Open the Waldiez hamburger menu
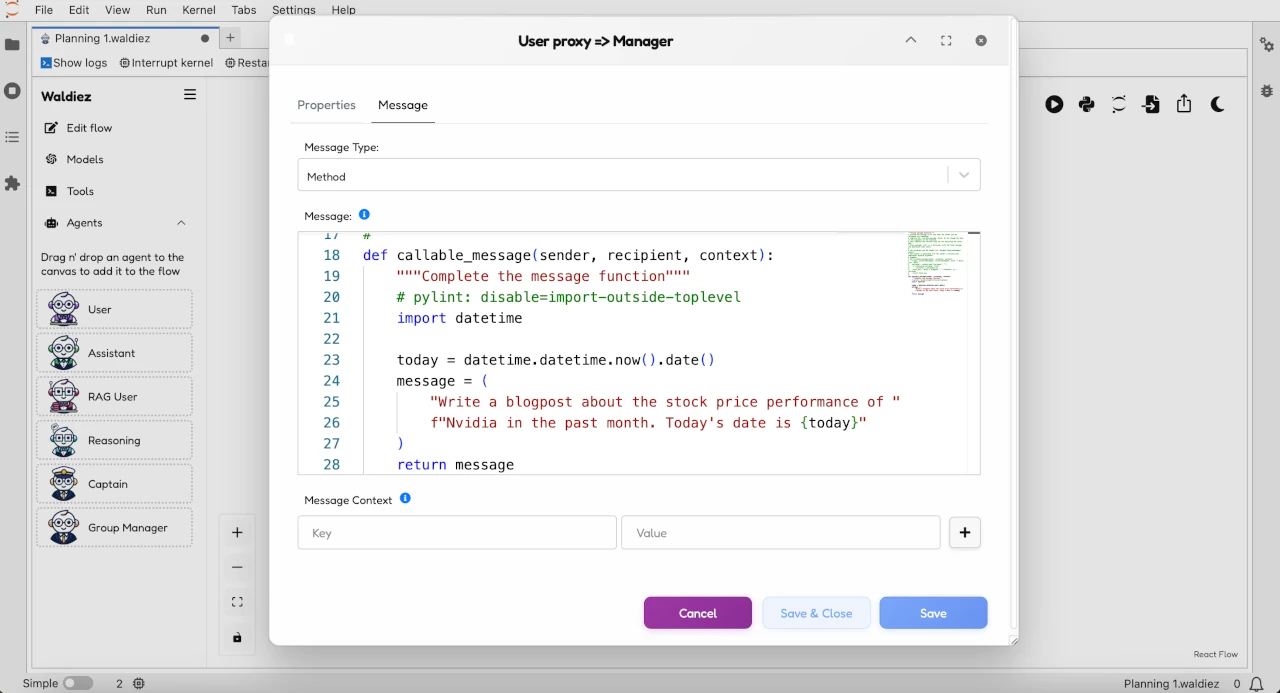The image size is (1280, 693). click(x=189, y=95)
